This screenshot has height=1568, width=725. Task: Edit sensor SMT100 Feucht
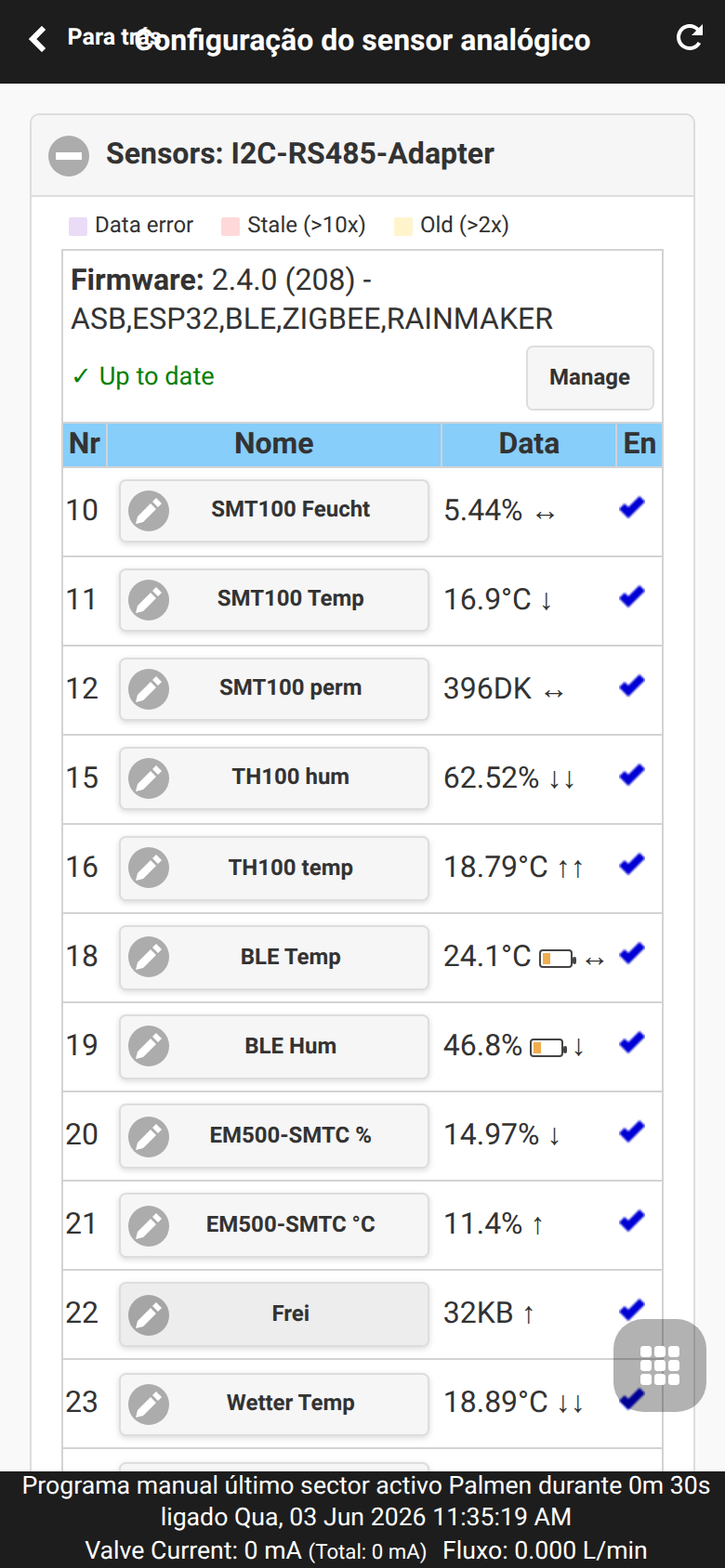(273, 510)
